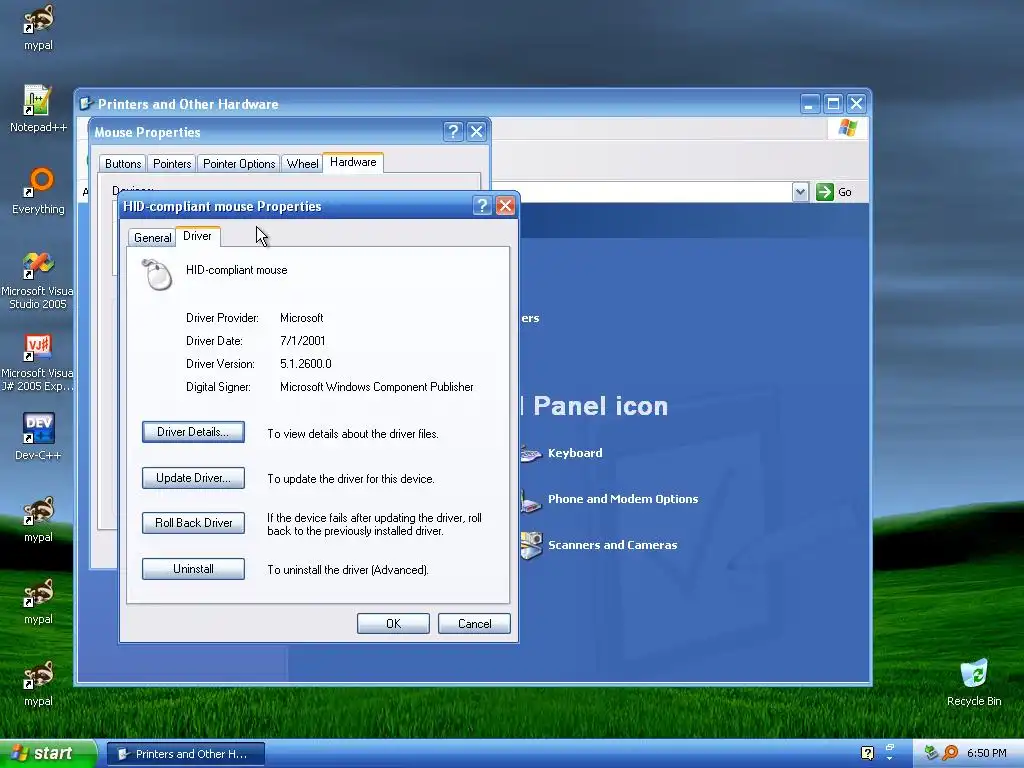
Task: Cancel the HID-compliant mouse Properties dialog
Action: pyautogui.click(x=474, y=624)
